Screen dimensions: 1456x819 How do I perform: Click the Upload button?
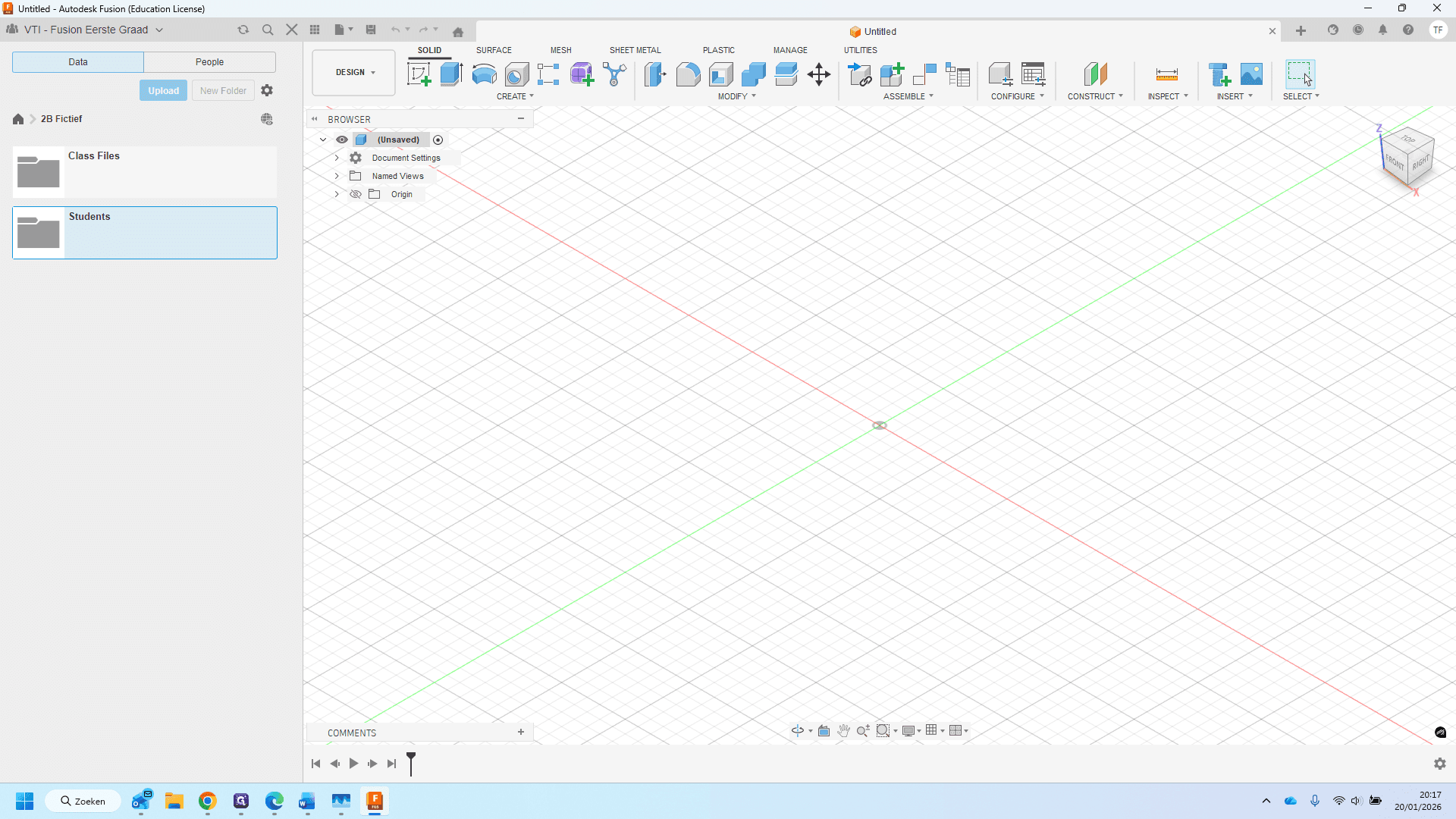click(163, 90)
